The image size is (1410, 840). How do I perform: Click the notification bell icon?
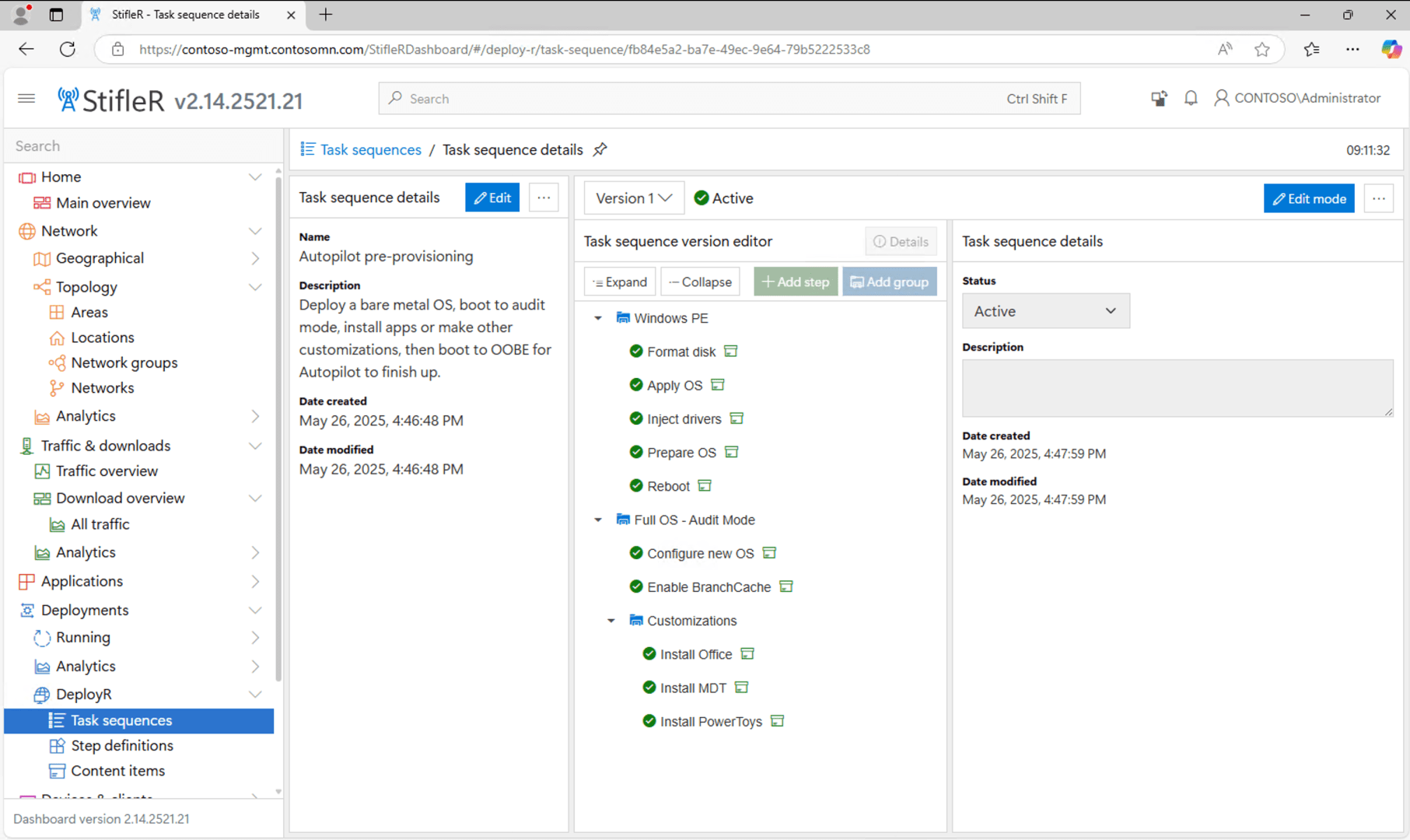coord(1191,97)
